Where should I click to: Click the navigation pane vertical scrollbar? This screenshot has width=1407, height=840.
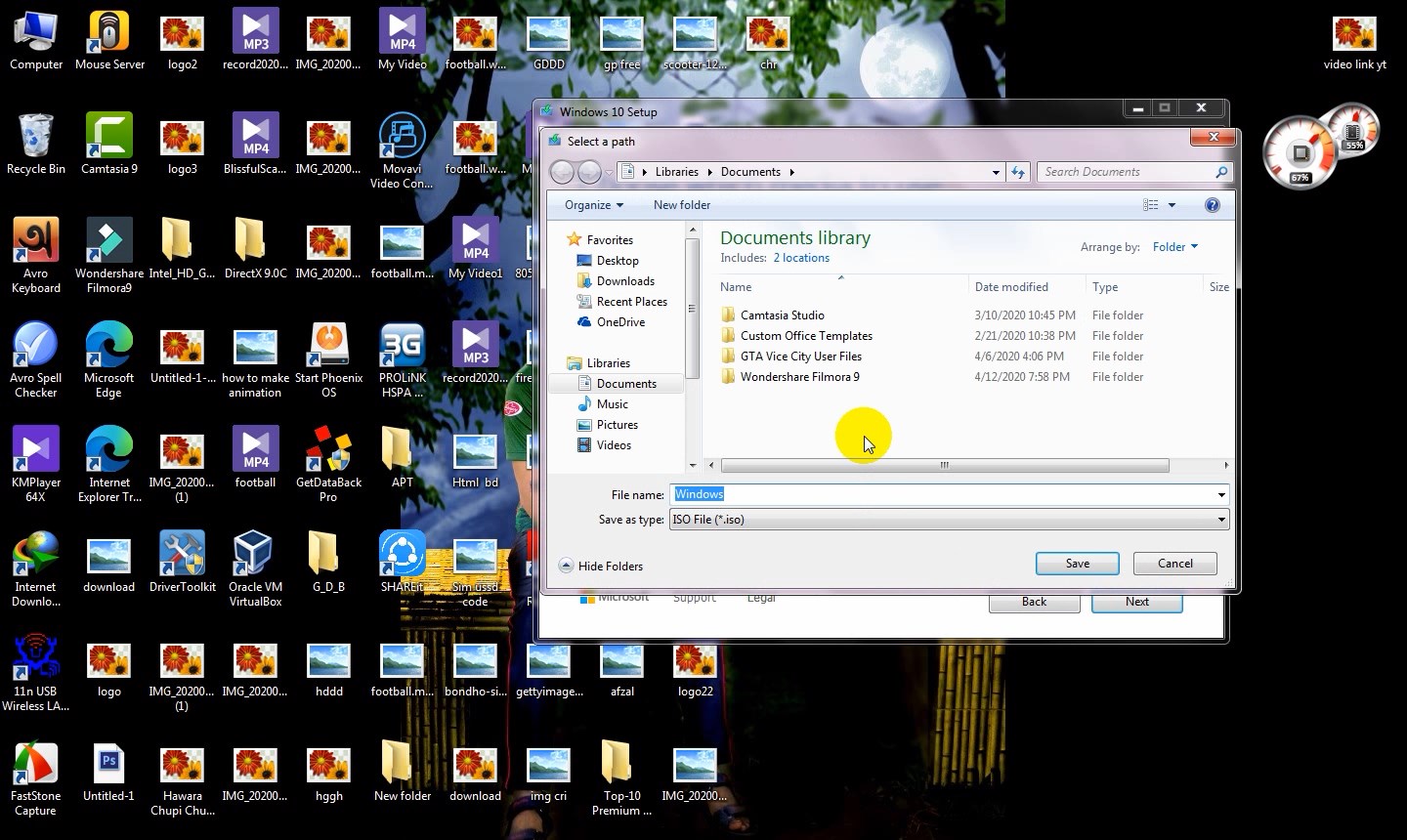[x=693, y=309]
